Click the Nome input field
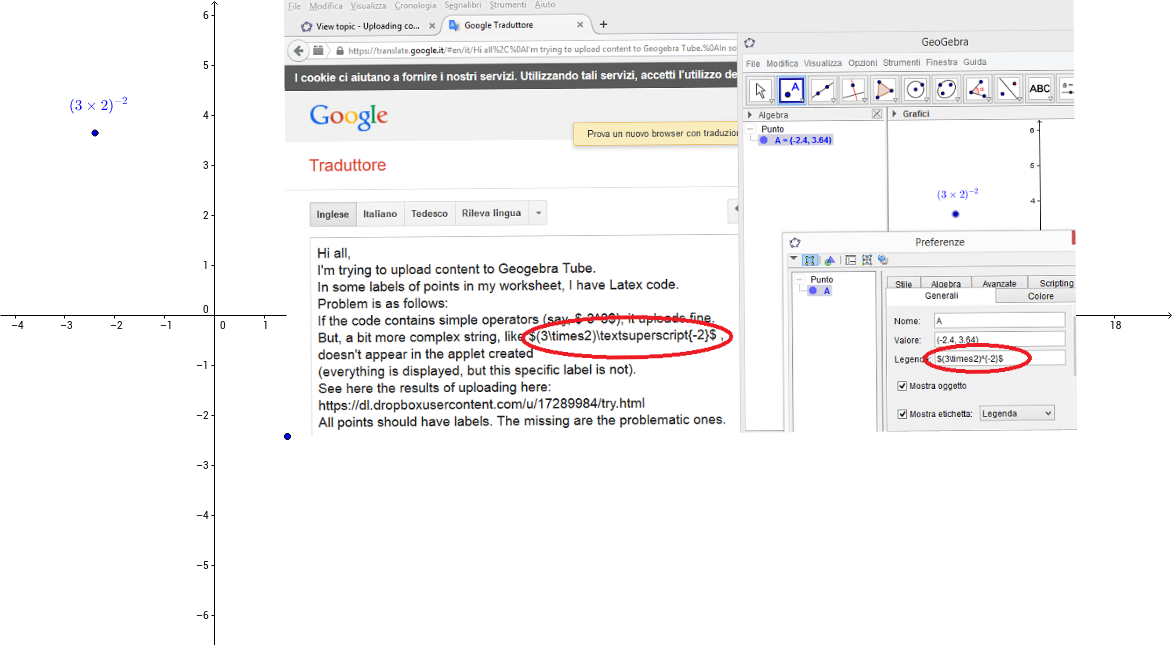This screenshot has height=645, width=1172. click(999, 321)
